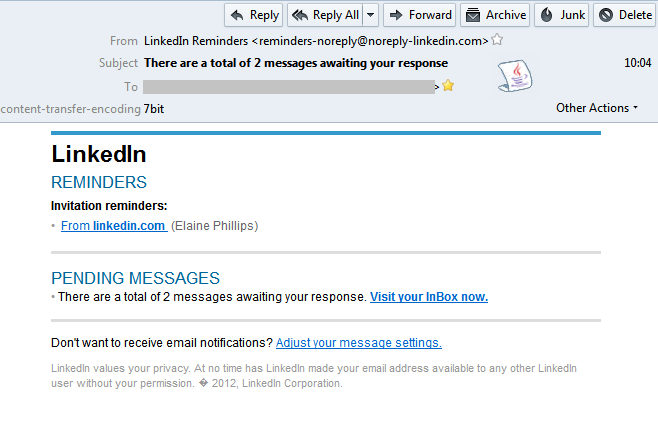Click the redacted recipient address field
The image size is (658, 426).
[x=289, y=87]
